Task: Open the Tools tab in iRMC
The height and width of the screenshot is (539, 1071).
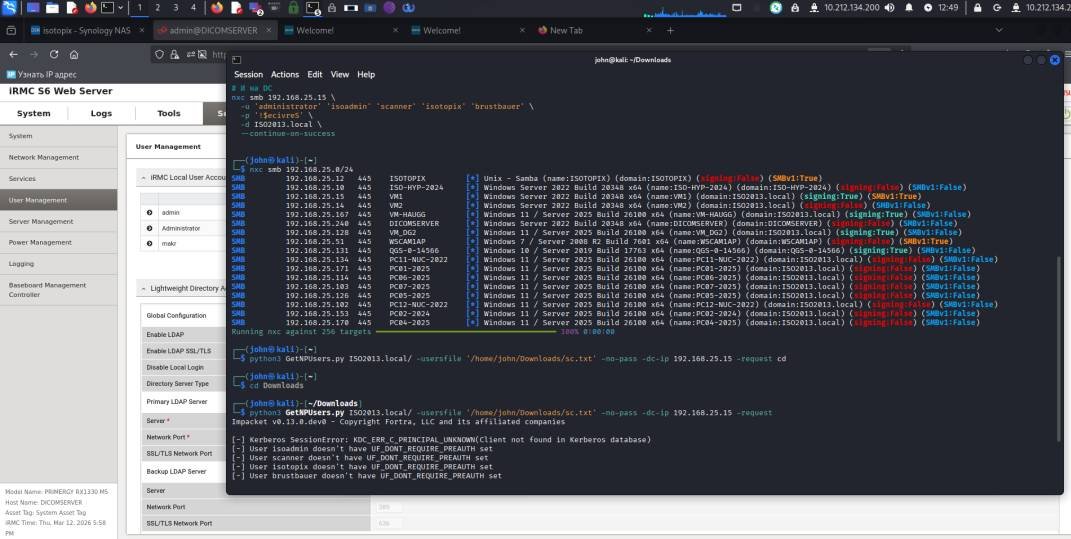Action: (x=169, y=113)
